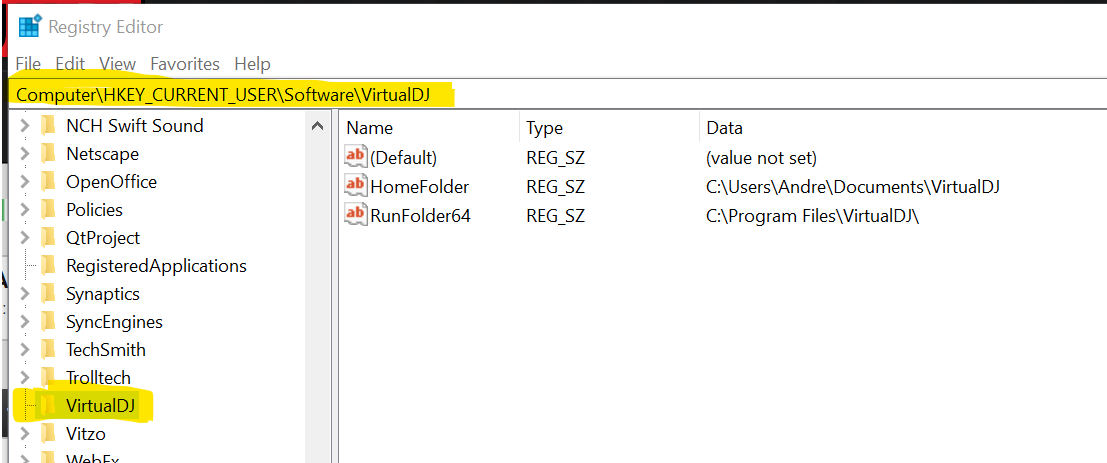Image resolution: width=1107 pixels, height=463 pixels.
Task: Click the OpenOffice folder icon
Action: pos(48,182)
